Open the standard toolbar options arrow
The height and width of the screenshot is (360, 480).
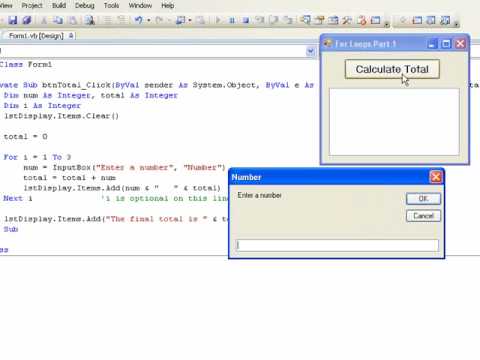pos(386,24)
